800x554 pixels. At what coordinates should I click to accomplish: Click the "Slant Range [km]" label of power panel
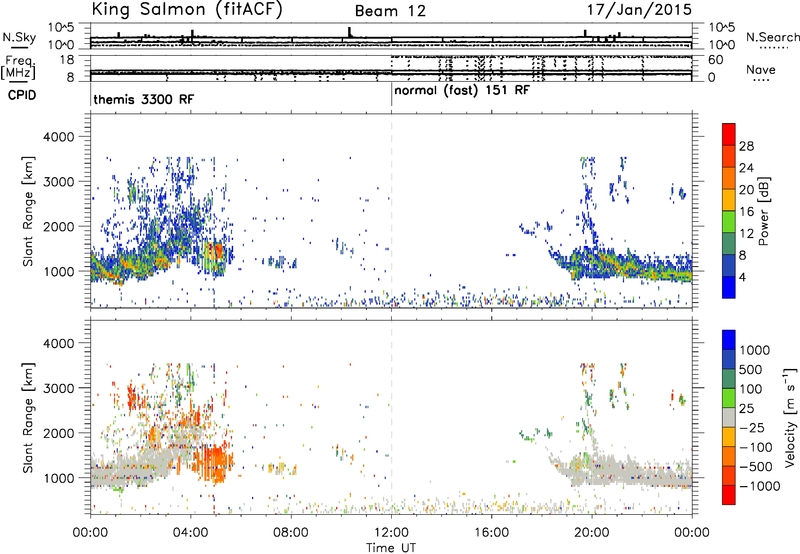tap(28, 211)
